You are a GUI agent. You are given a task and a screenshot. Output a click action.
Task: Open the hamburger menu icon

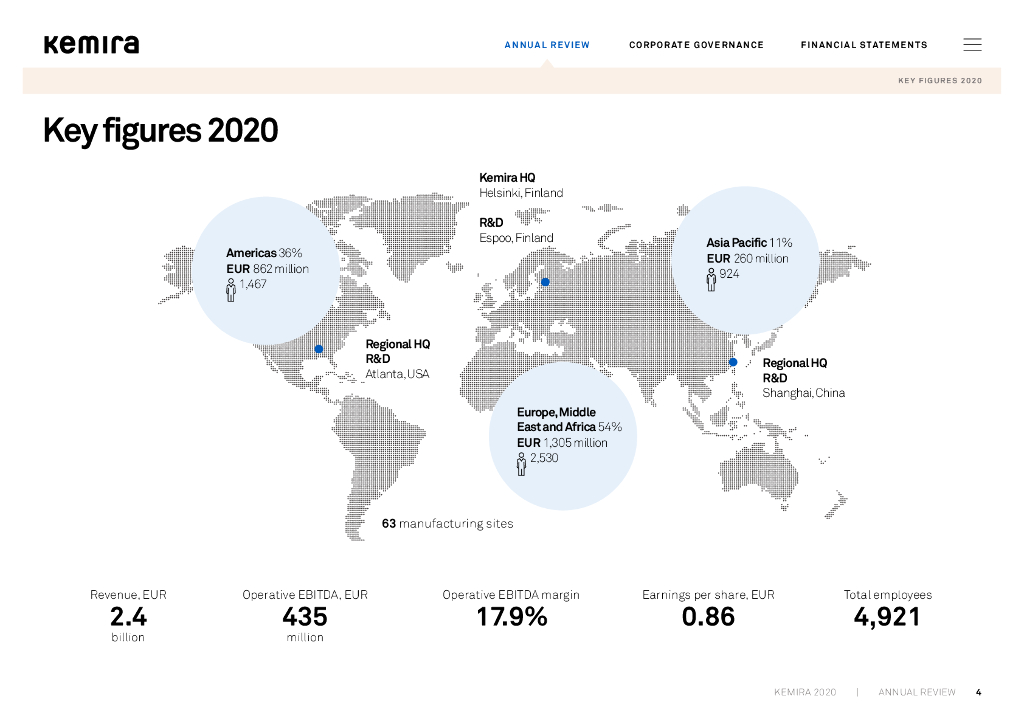pyautogui.click(x=972, y=44)
